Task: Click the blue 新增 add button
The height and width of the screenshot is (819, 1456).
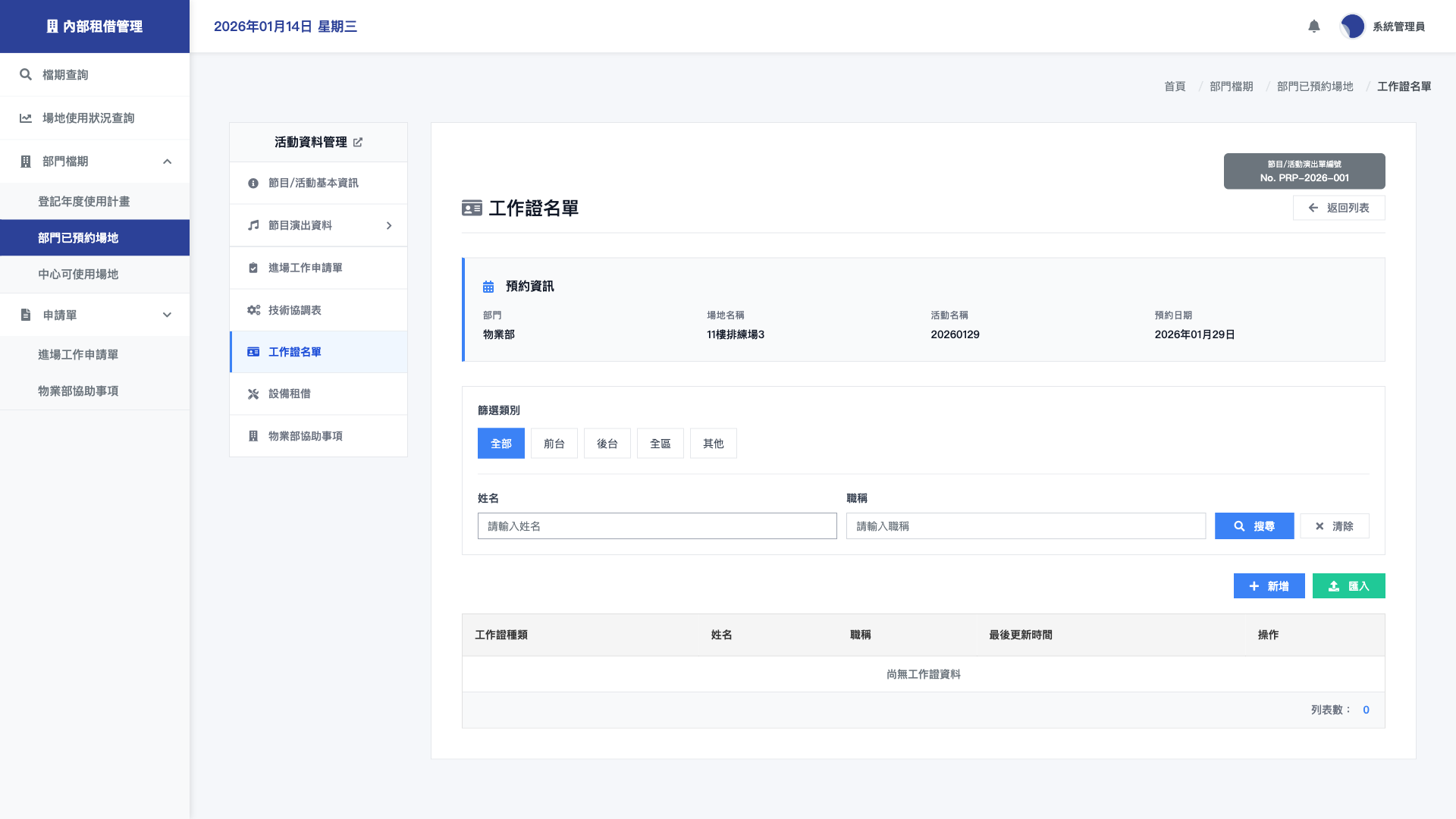Action: tap(1269, 586)
